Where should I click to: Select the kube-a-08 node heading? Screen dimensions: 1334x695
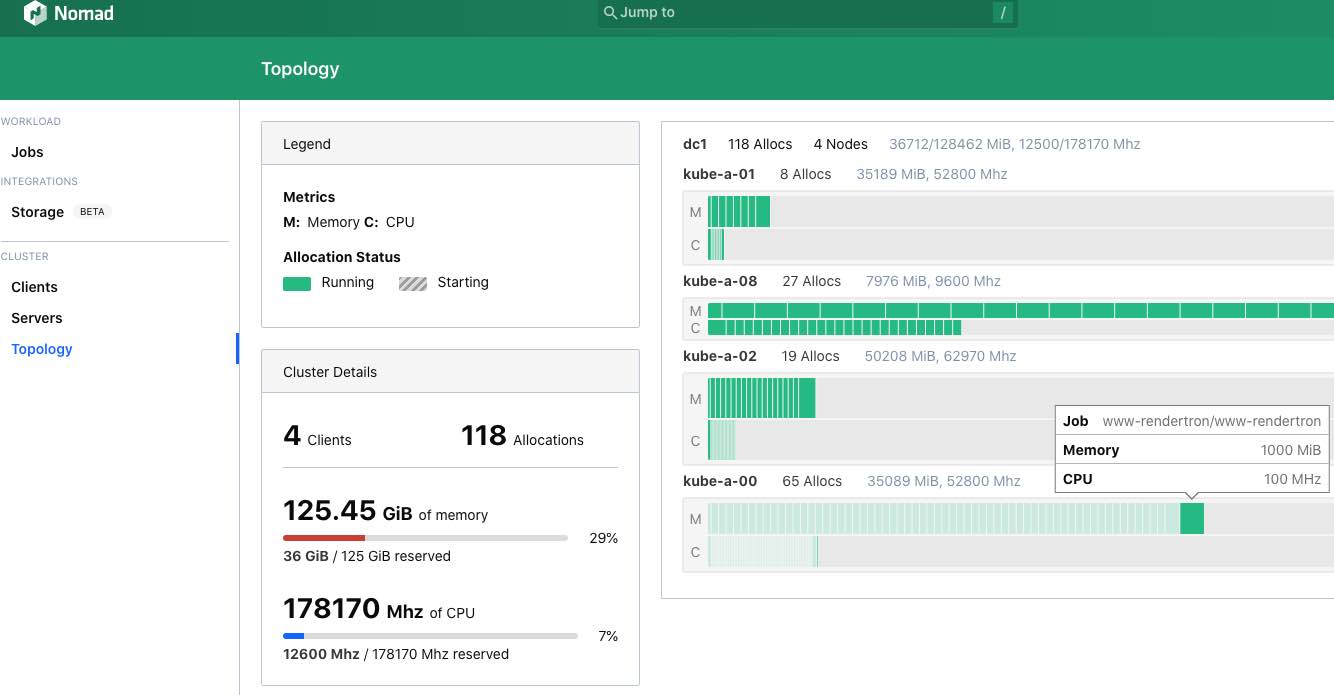[720, 281]
